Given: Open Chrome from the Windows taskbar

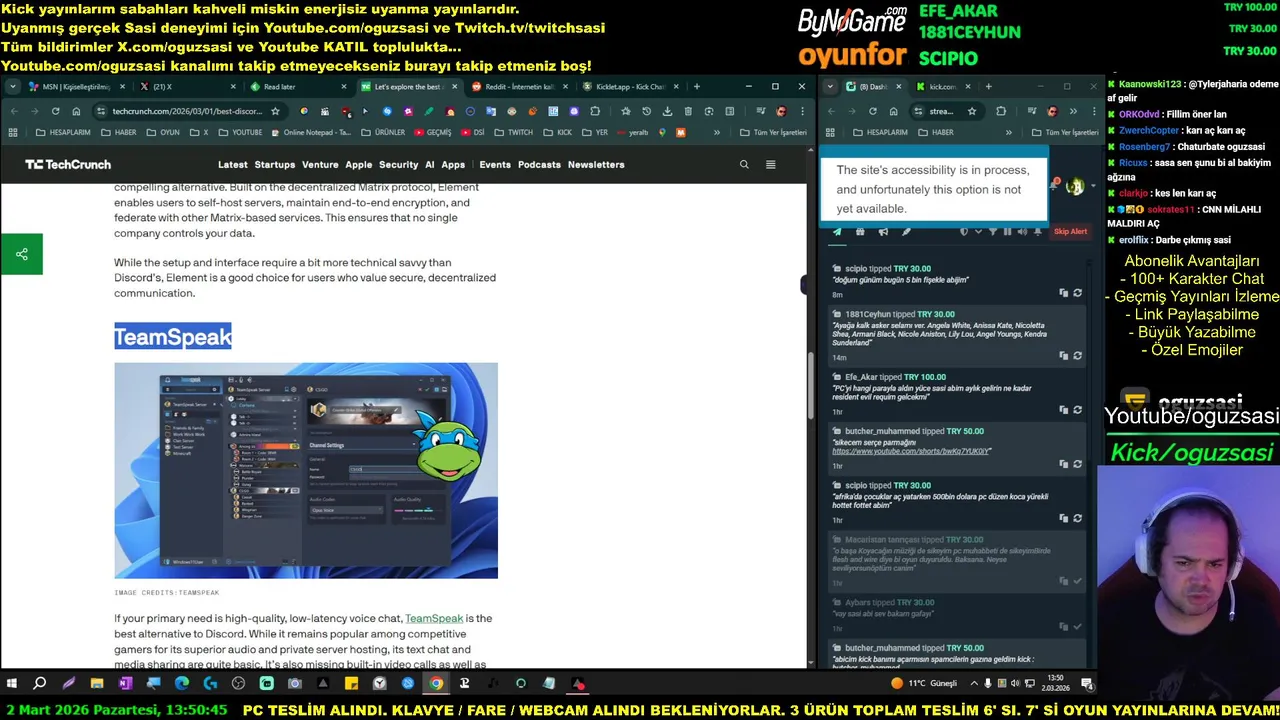Looking at the screenshot, I should point(436,684).
